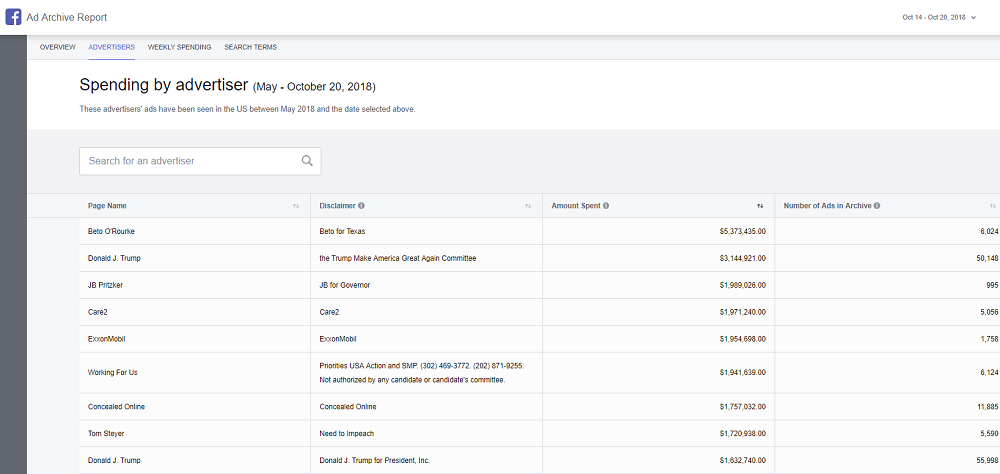This screenshot has width=1000, height=474.
Task: Click Beto for Texas disclaimer
Action: point(342,232)
